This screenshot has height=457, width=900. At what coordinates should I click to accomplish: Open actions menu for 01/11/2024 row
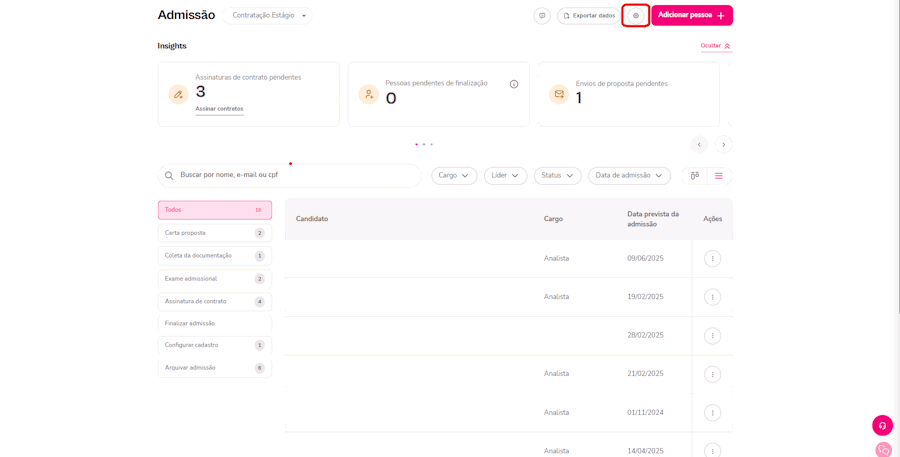tap(712, 413)
